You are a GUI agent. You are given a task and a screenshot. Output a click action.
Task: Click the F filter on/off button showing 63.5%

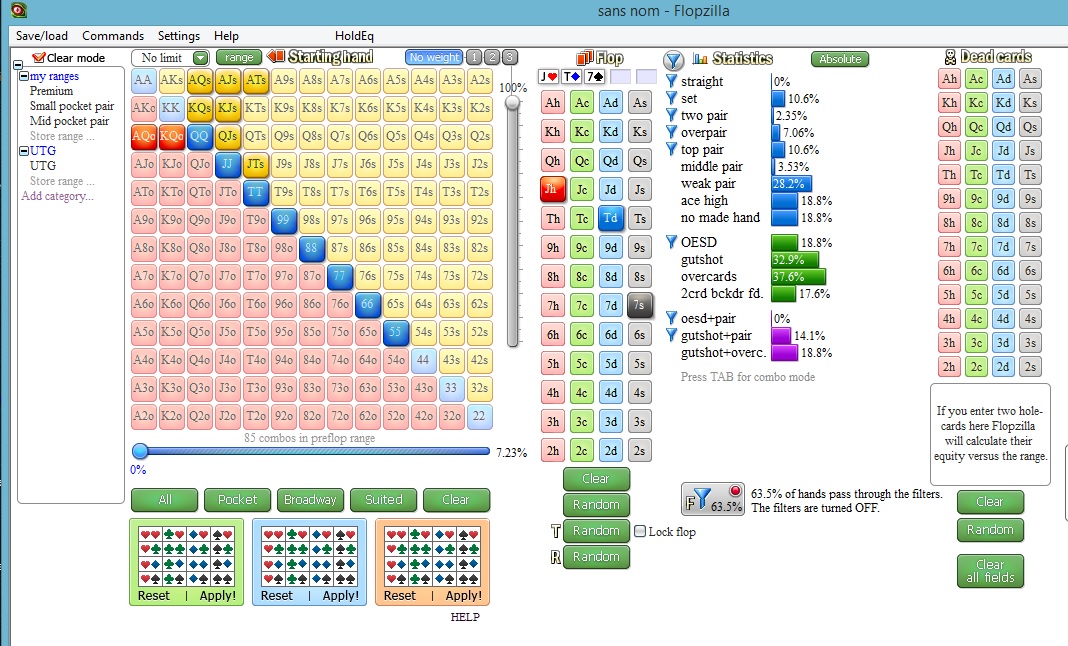coord(712,499)
